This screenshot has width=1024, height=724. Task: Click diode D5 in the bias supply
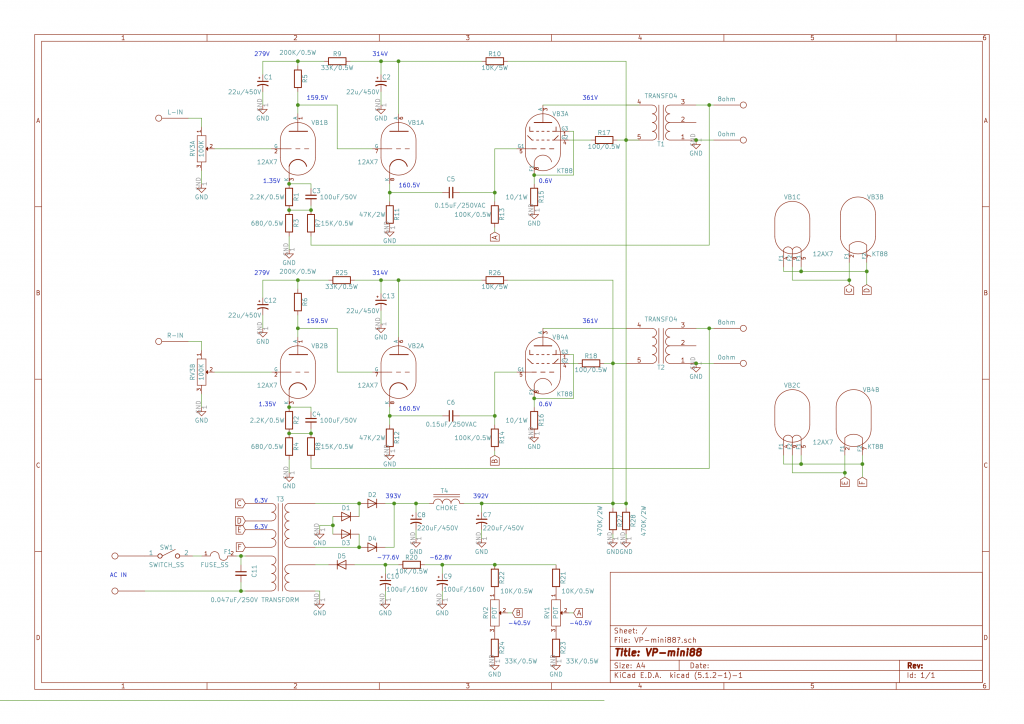pos(341,564)
